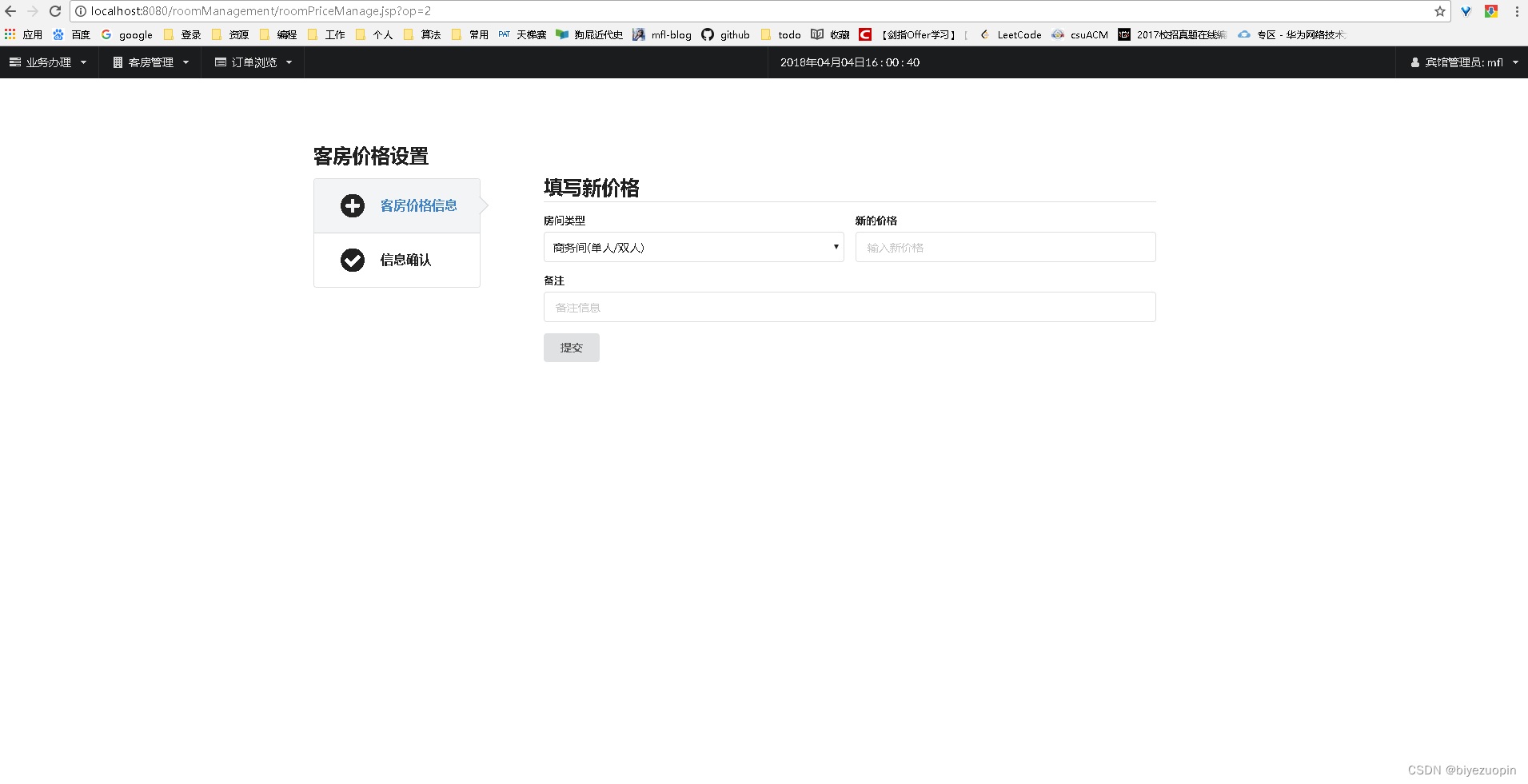The image size is (1528, 784).
Task: Open the csuACM bookmark
Action: [1080, 34]
